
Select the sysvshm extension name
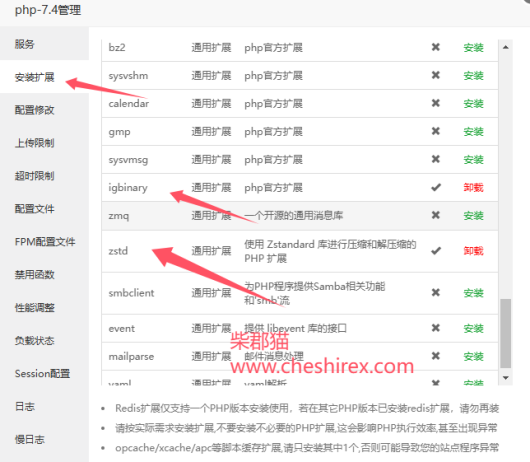point(128,76)
